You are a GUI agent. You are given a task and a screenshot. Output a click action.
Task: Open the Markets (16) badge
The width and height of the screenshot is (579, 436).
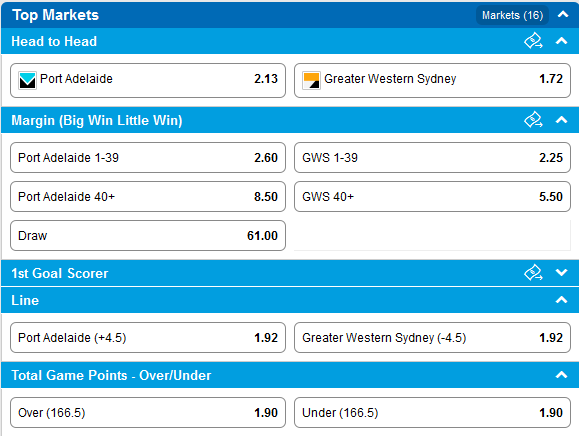pyautogui.click(x=512, y=15)
